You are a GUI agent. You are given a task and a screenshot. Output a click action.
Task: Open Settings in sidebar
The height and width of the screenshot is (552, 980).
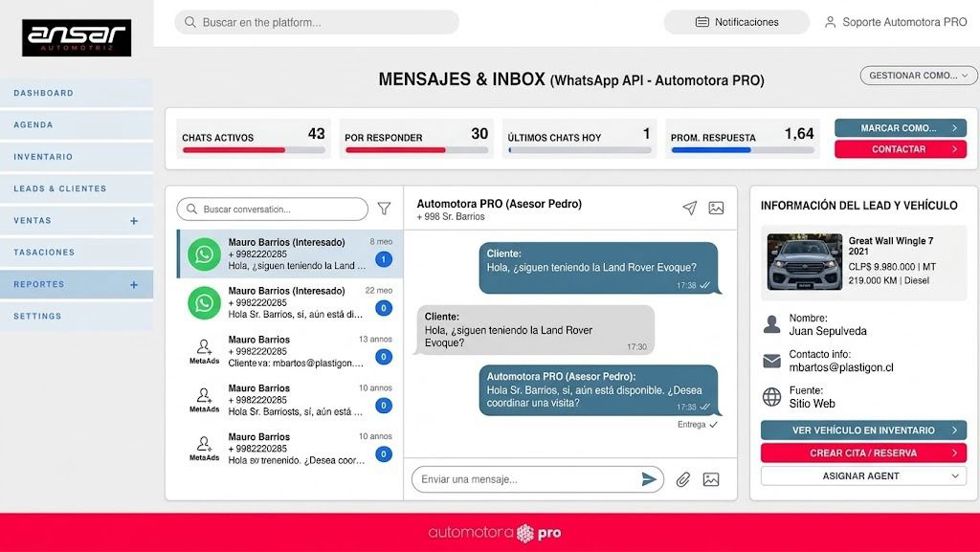[x=76, y=316]
